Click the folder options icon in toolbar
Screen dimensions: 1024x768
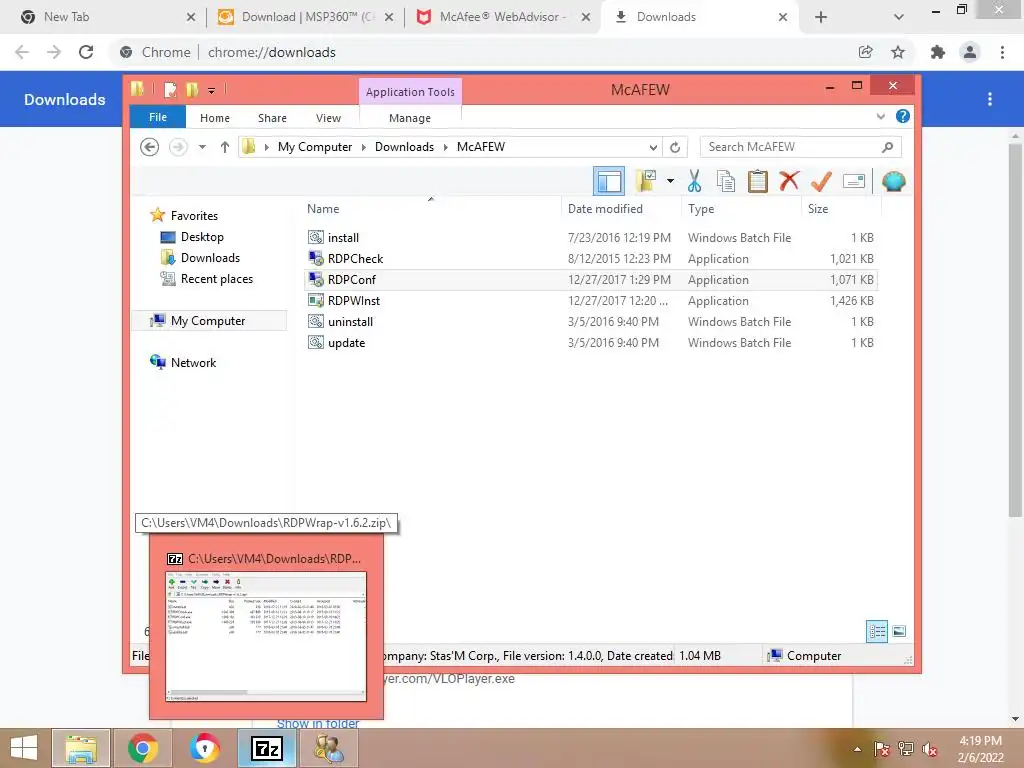(646, 181)
